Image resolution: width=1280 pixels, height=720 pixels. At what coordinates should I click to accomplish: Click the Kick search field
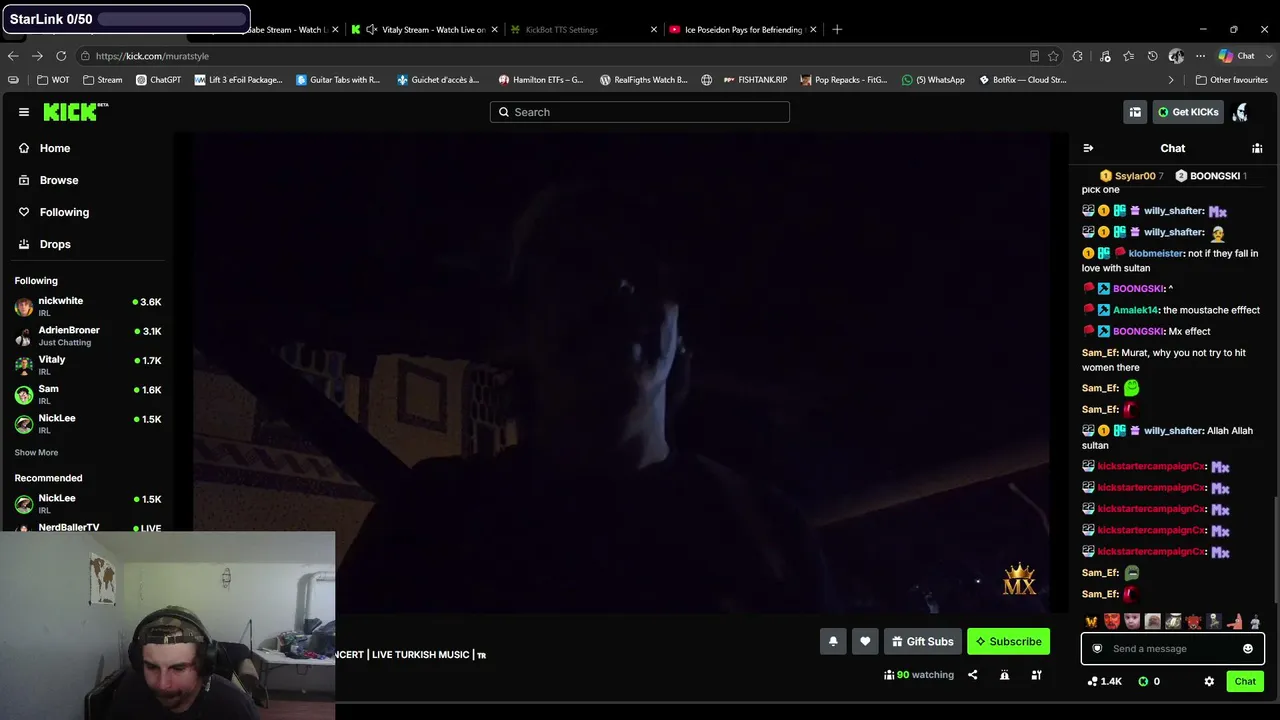(640, 112)
